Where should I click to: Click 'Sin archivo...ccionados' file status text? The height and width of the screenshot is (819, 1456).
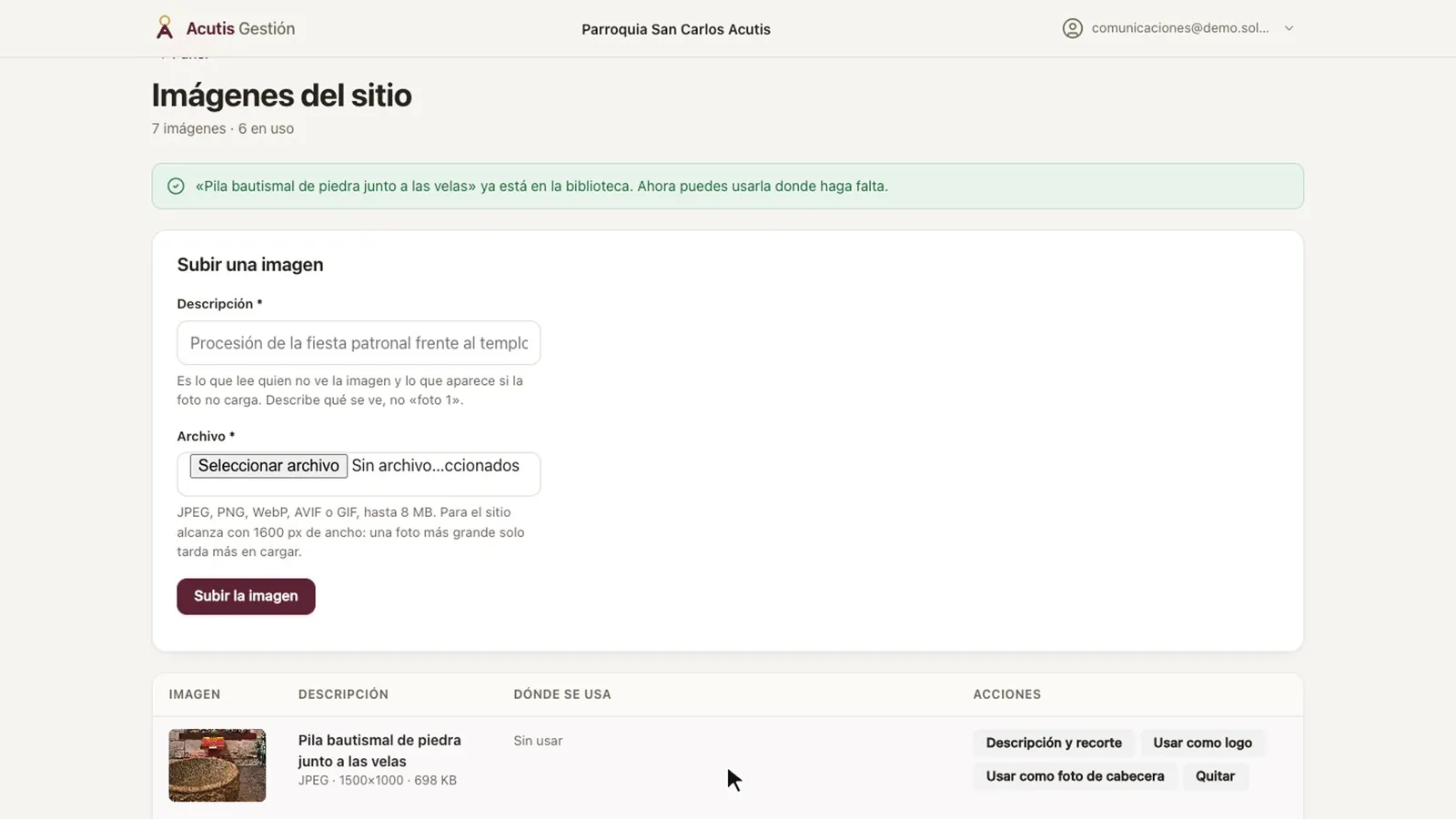[x=436, y=466]
